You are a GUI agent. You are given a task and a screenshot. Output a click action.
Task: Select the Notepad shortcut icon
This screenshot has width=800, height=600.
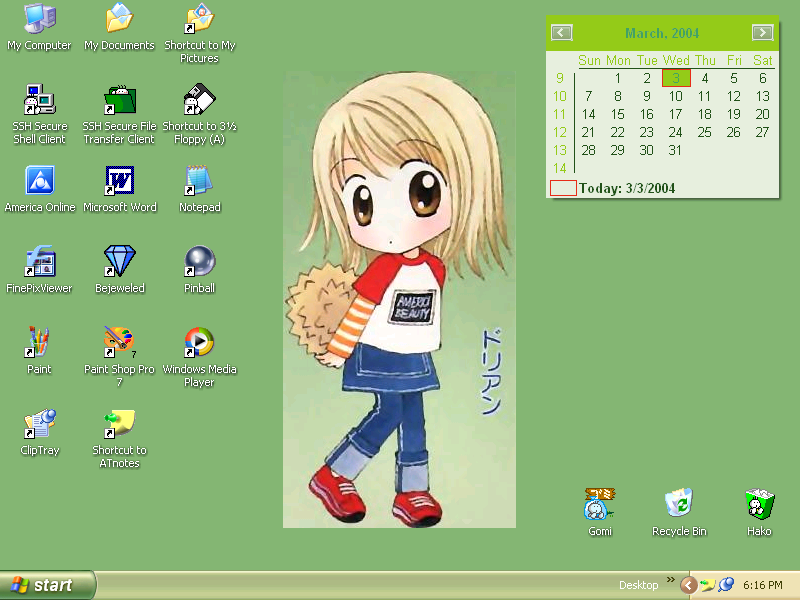click(x=199, y=180)
